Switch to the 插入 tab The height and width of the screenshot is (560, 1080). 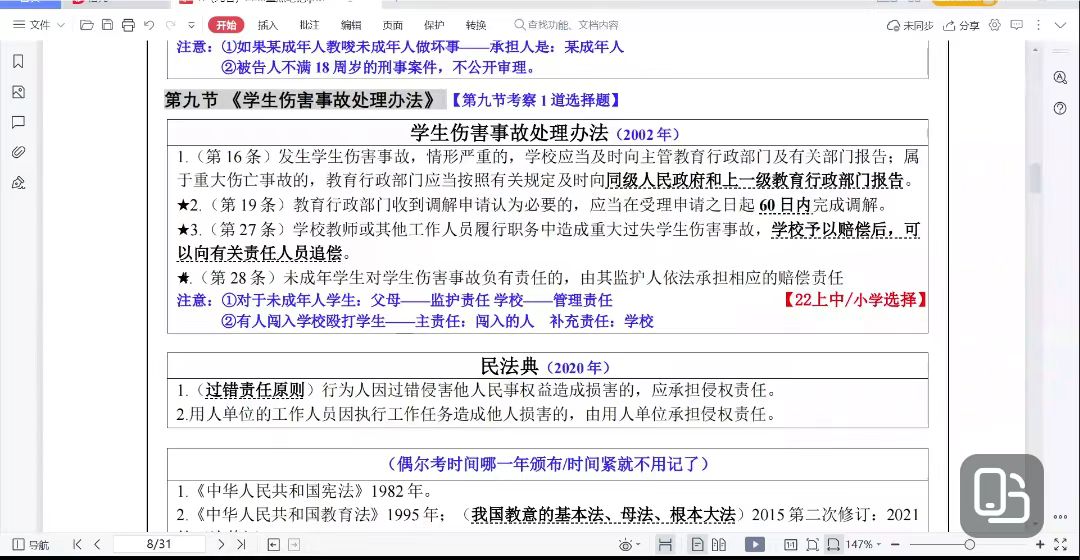[x=267, y=25]
